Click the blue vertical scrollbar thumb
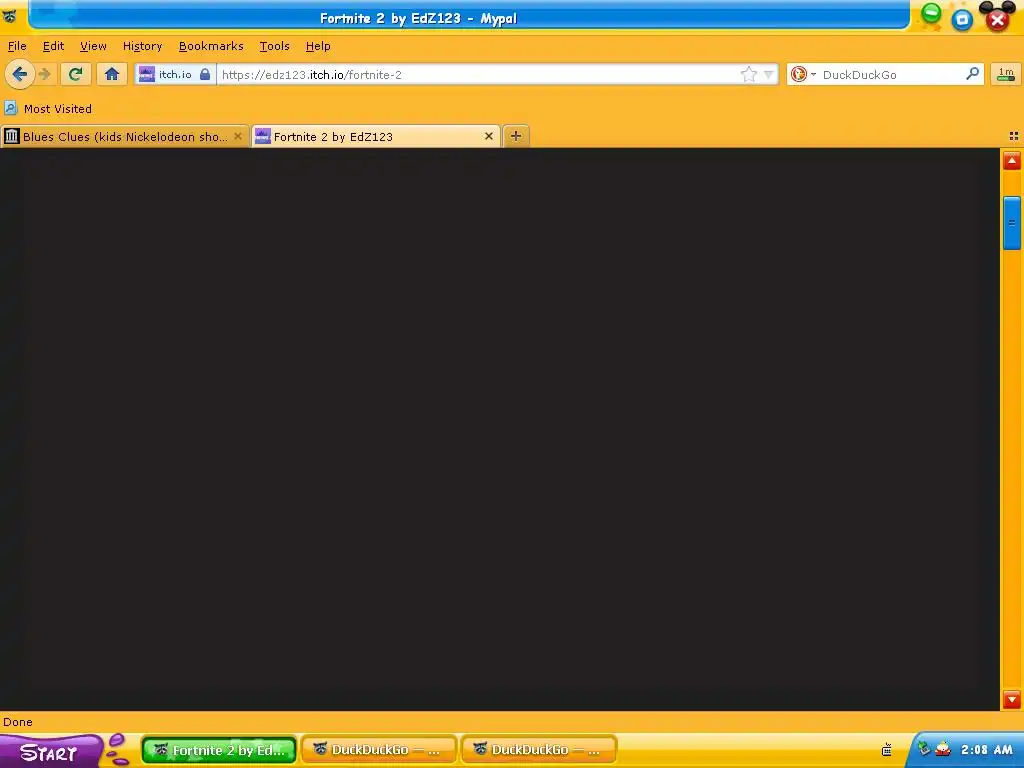 click(1012, 223)
